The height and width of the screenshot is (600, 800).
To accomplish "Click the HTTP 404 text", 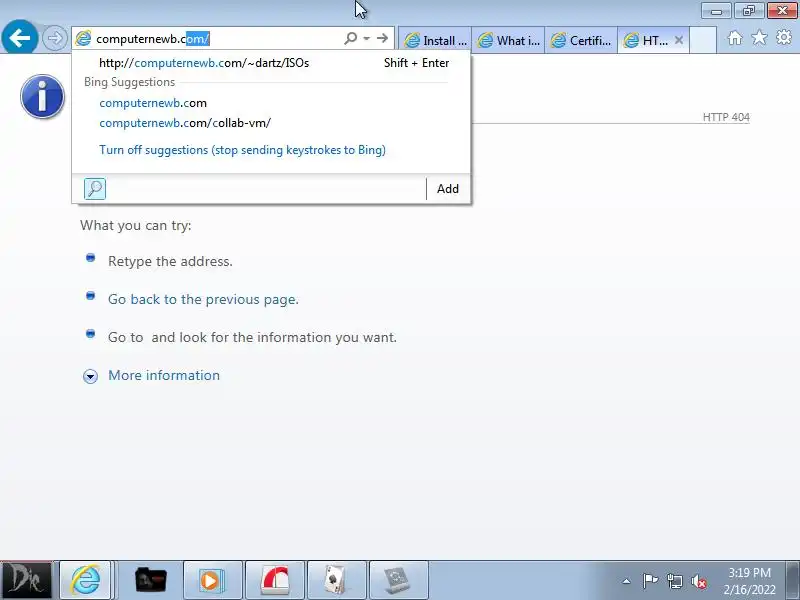I will pos(726,117).
